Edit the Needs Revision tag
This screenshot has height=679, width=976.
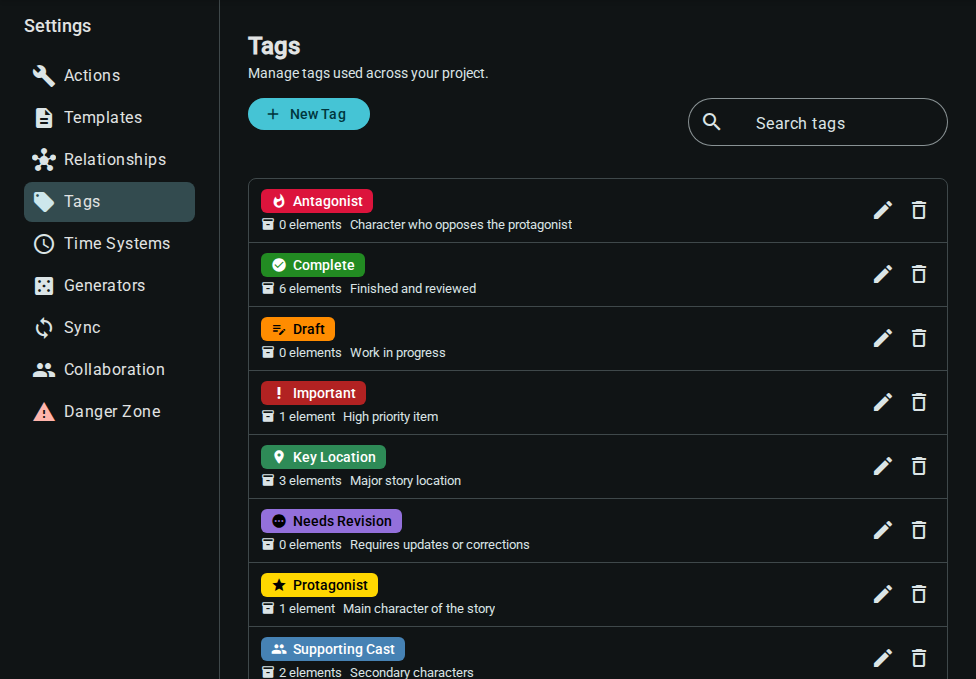pyautogui.click(x=883, y=531)
